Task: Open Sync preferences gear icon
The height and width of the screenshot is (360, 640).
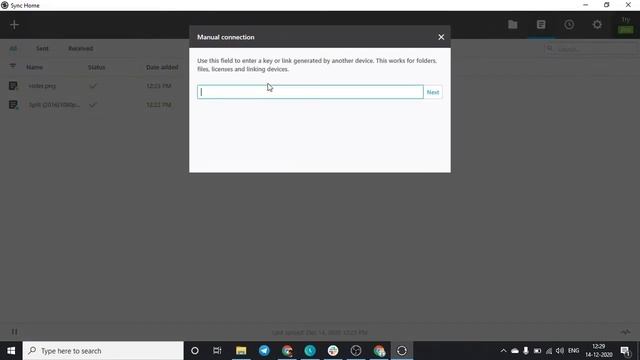Action: (597, 24)
